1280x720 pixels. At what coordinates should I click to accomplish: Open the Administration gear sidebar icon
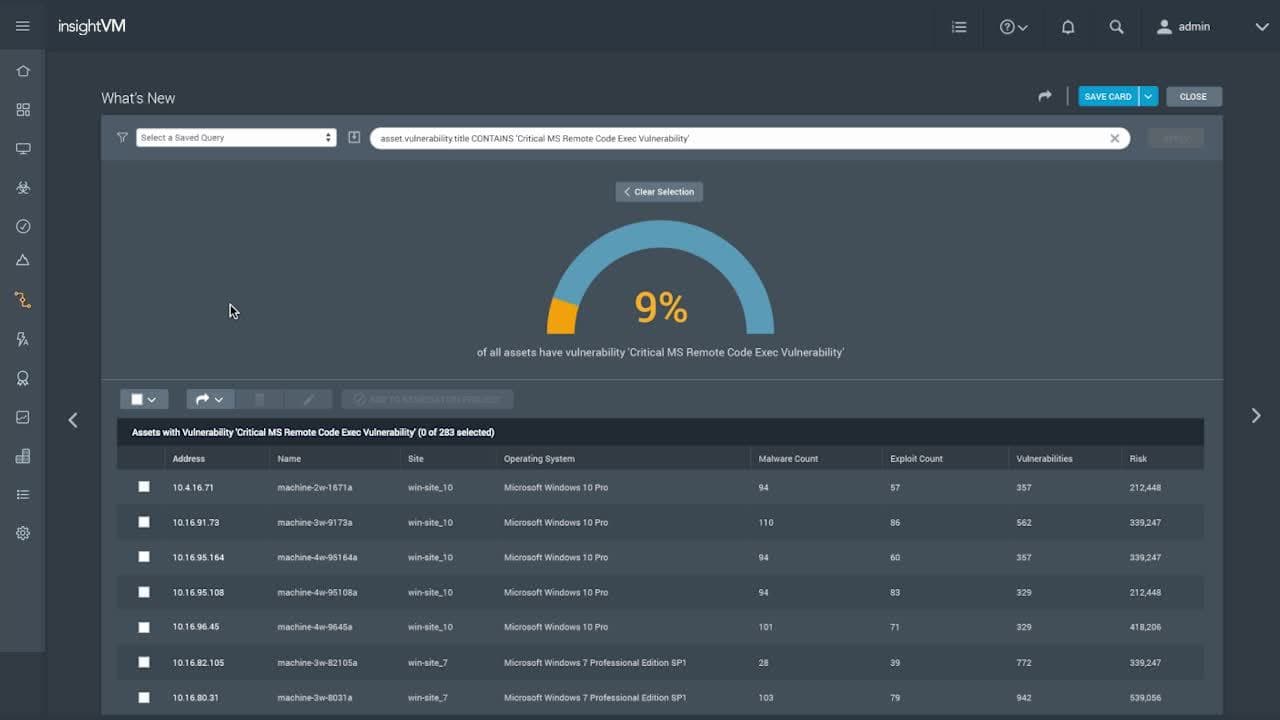tap(23, 533)
